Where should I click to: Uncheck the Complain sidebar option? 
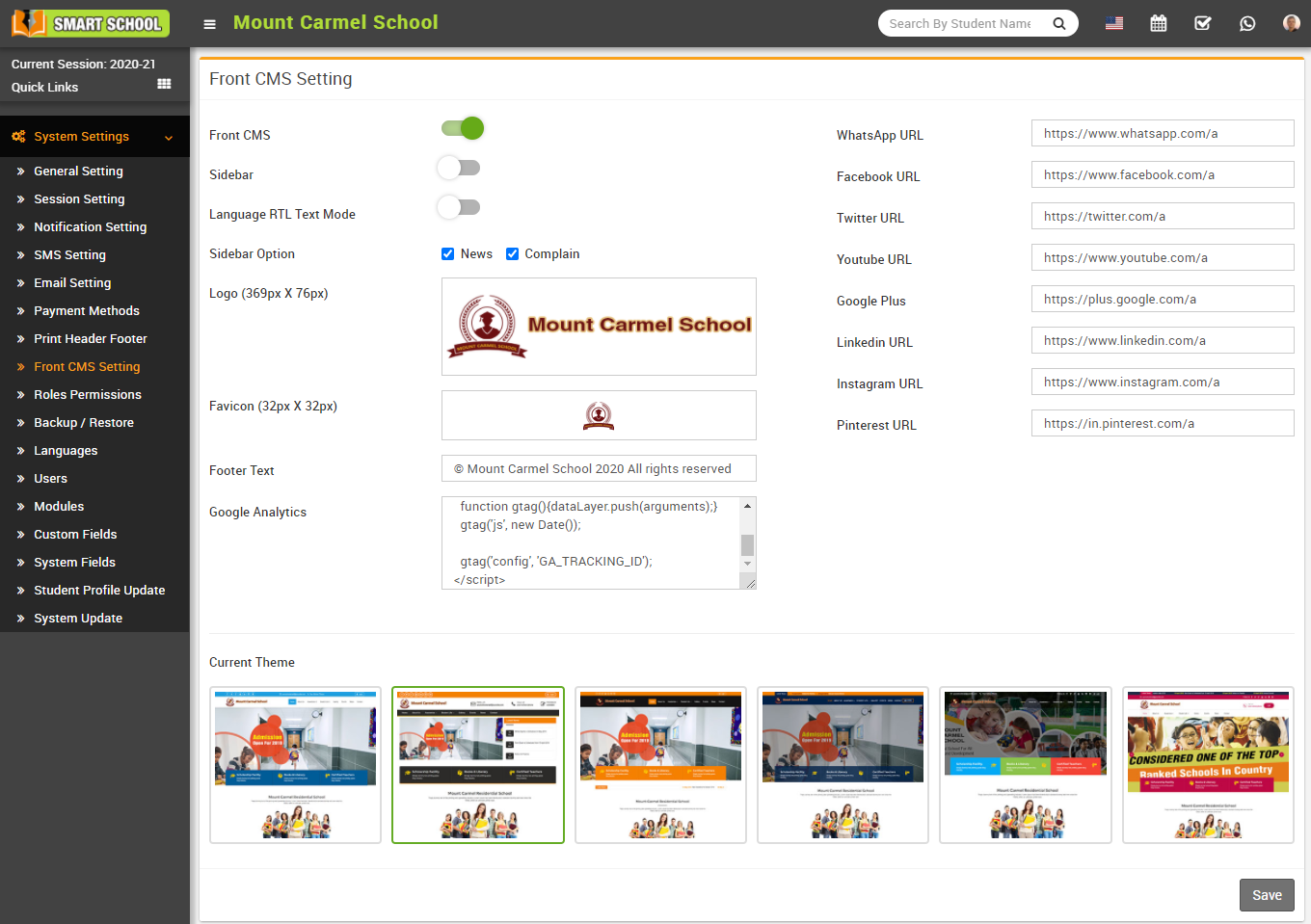click(512, 253)
